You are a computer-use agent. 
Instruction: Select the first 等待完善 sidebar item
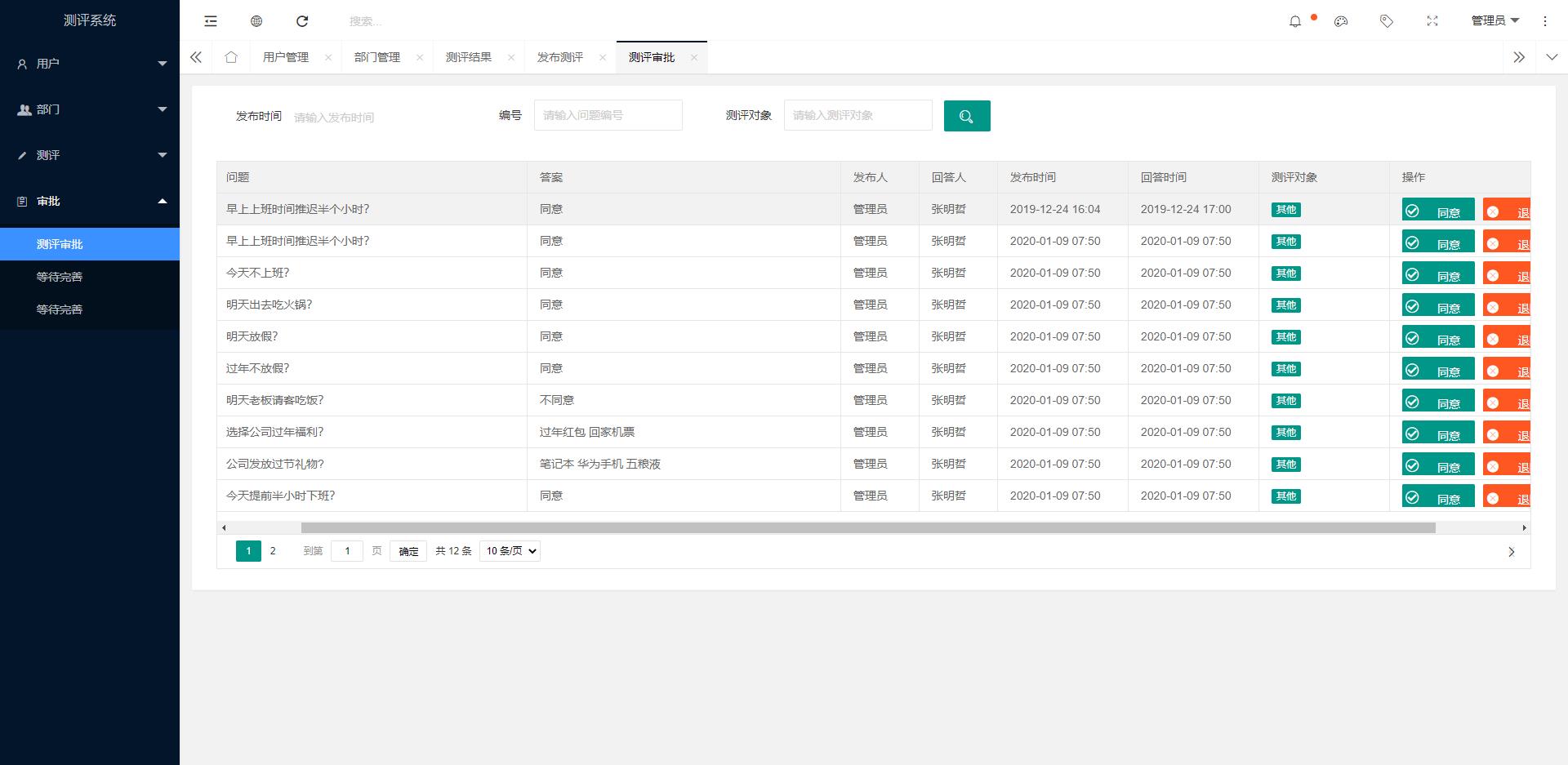click(x=90, y=277)
